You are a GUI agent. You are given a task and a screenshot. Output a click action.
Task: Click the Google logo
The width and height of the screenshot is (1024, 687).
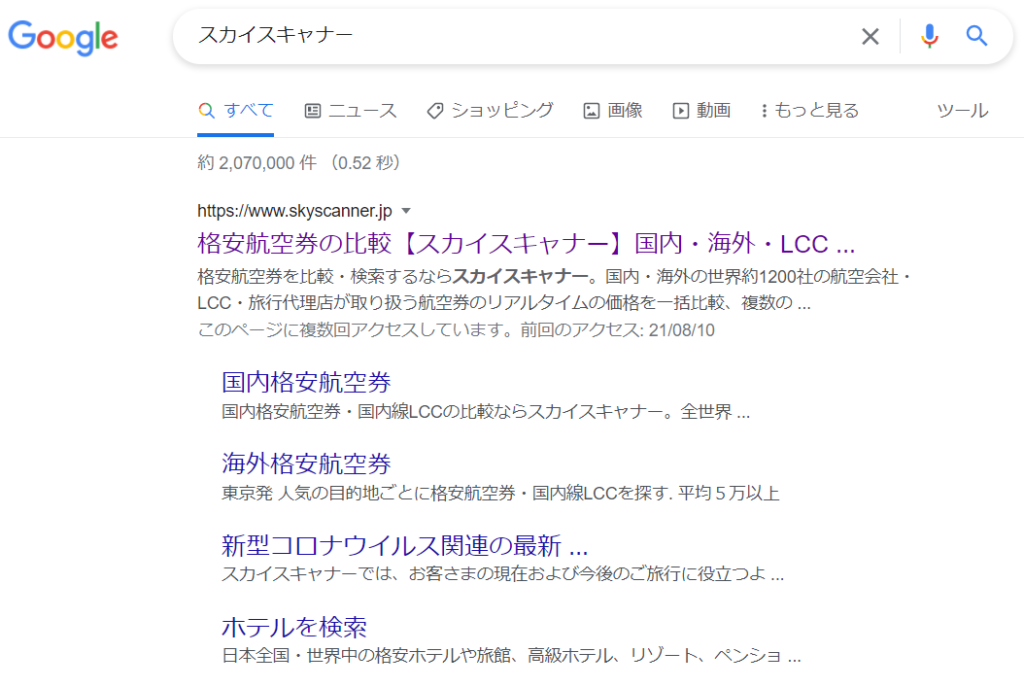[63, 37]
